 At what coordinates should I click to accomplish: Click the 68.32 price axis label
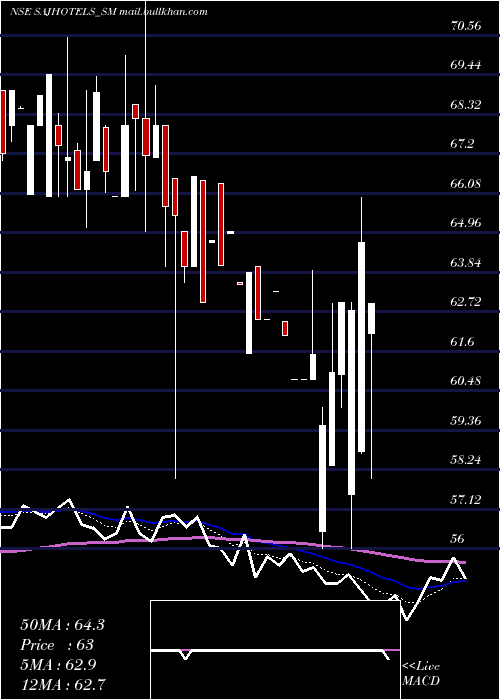[x=466, y=105]
